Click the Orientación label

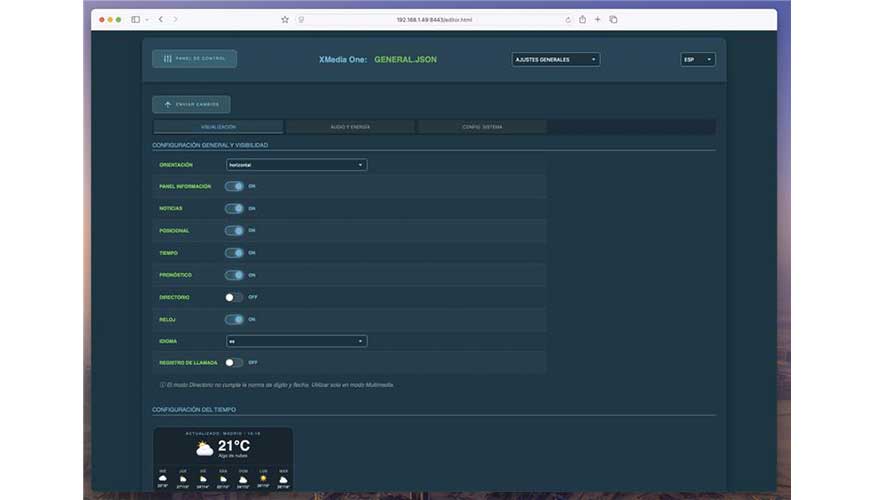(x=176, y=165)
